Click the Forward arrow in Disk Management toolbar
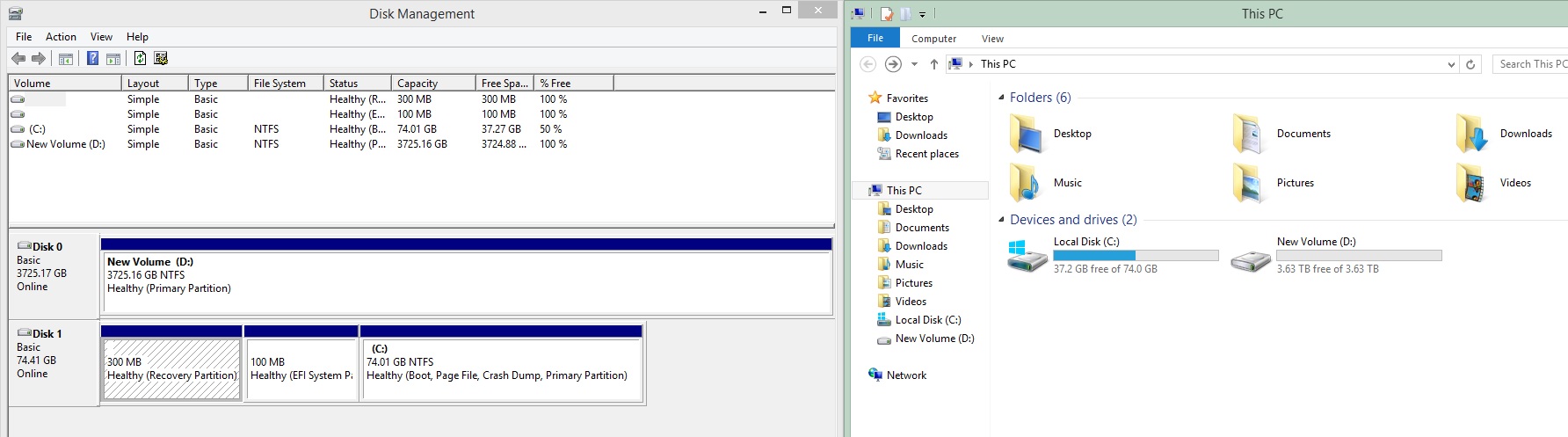1568x437 pixels. tap(38, 58)
